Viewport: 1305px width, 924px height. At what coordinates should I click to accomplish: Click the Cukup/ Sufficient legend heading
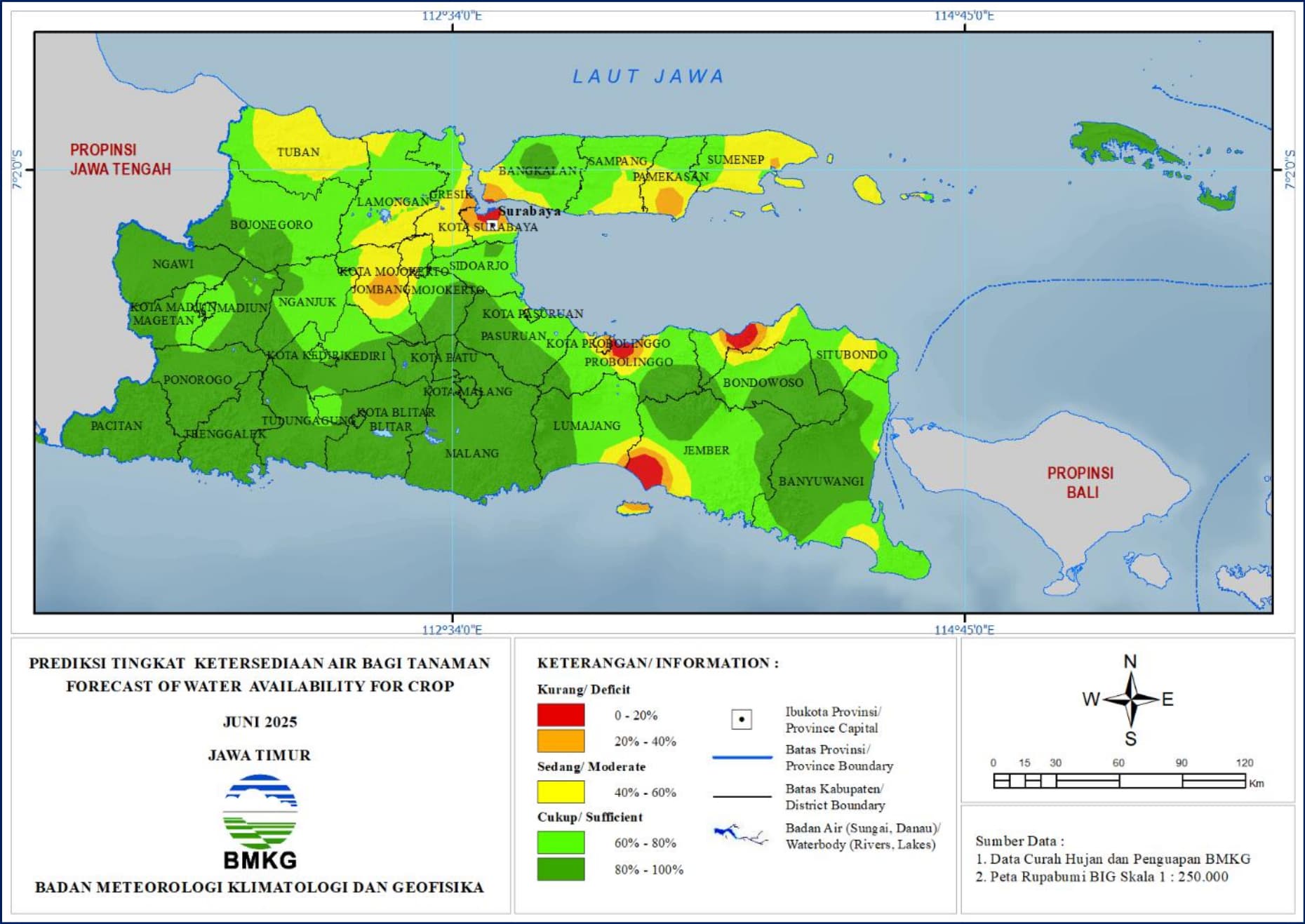tap(590, 817)
